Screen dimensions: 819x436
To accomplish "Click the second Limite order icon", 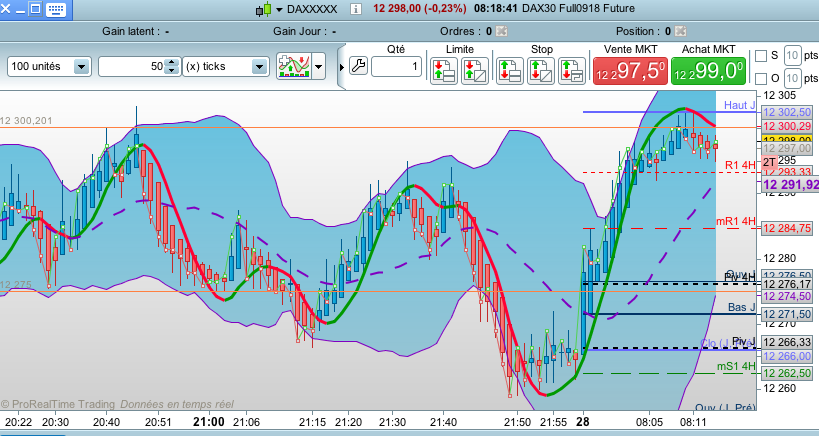I will coord(474,70).
